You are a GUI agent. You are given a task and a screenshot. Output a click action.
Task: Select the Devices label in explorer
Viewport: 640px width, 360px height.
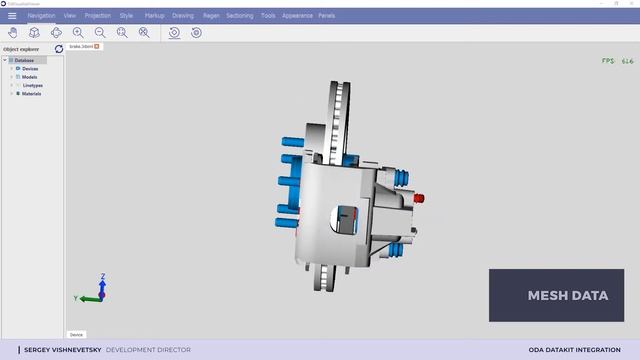(x=30, y=69)
